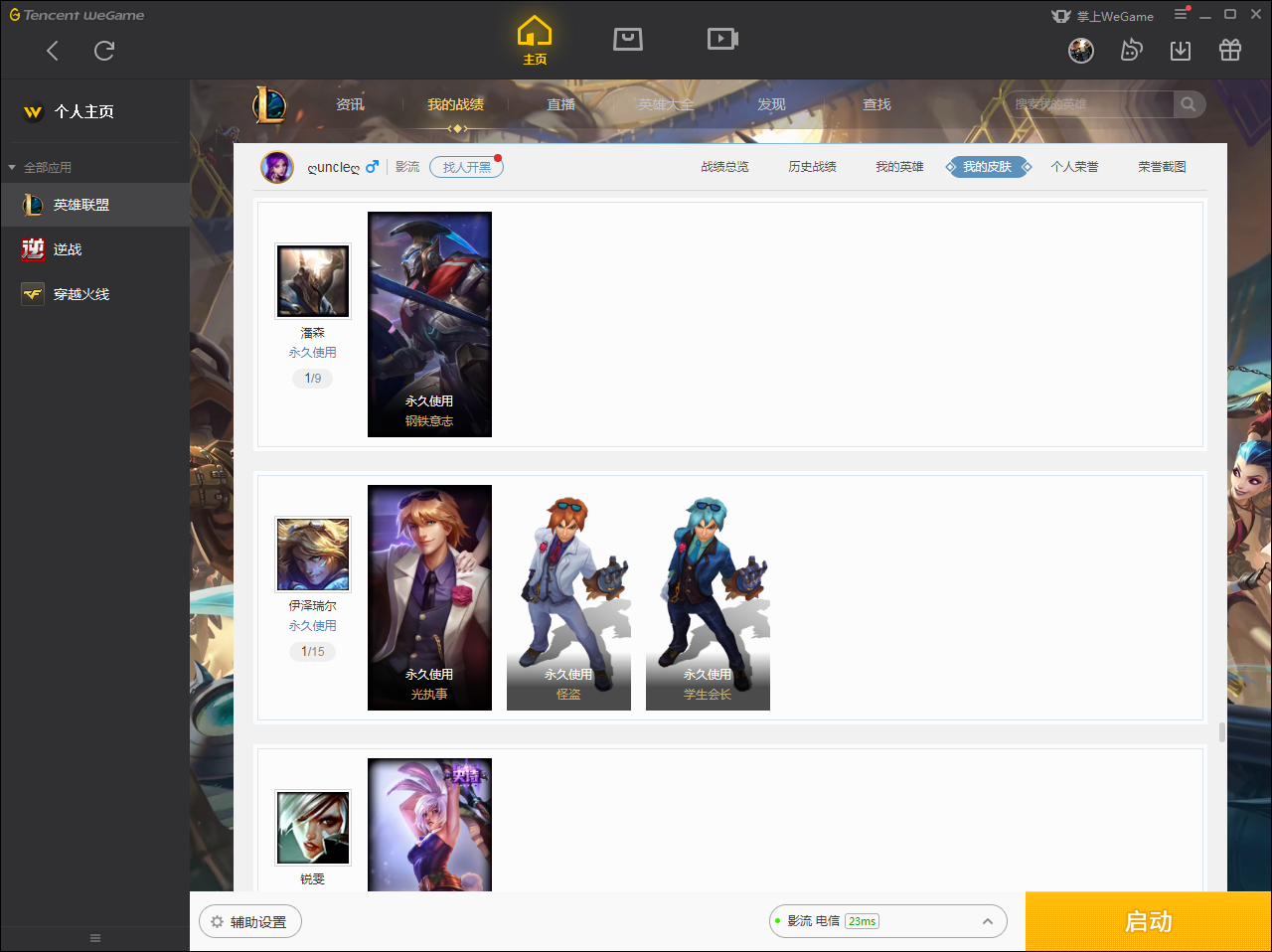Image resolution: width=1272 pixels, height=952 pixels.
Task: Switch to 战绩总览 sub-tab
Action: (724, 167)
